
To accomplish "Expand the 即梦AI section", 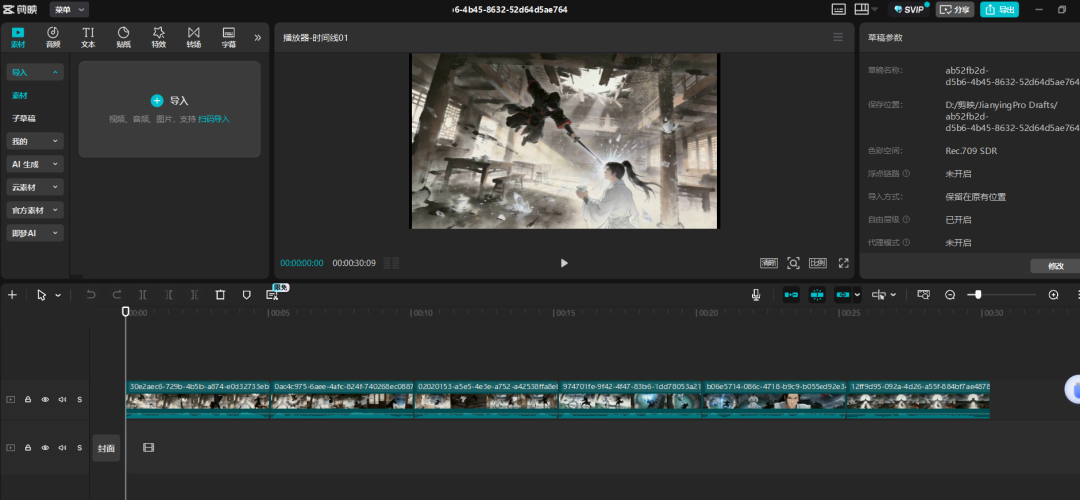I will click(x=35, y=233).
